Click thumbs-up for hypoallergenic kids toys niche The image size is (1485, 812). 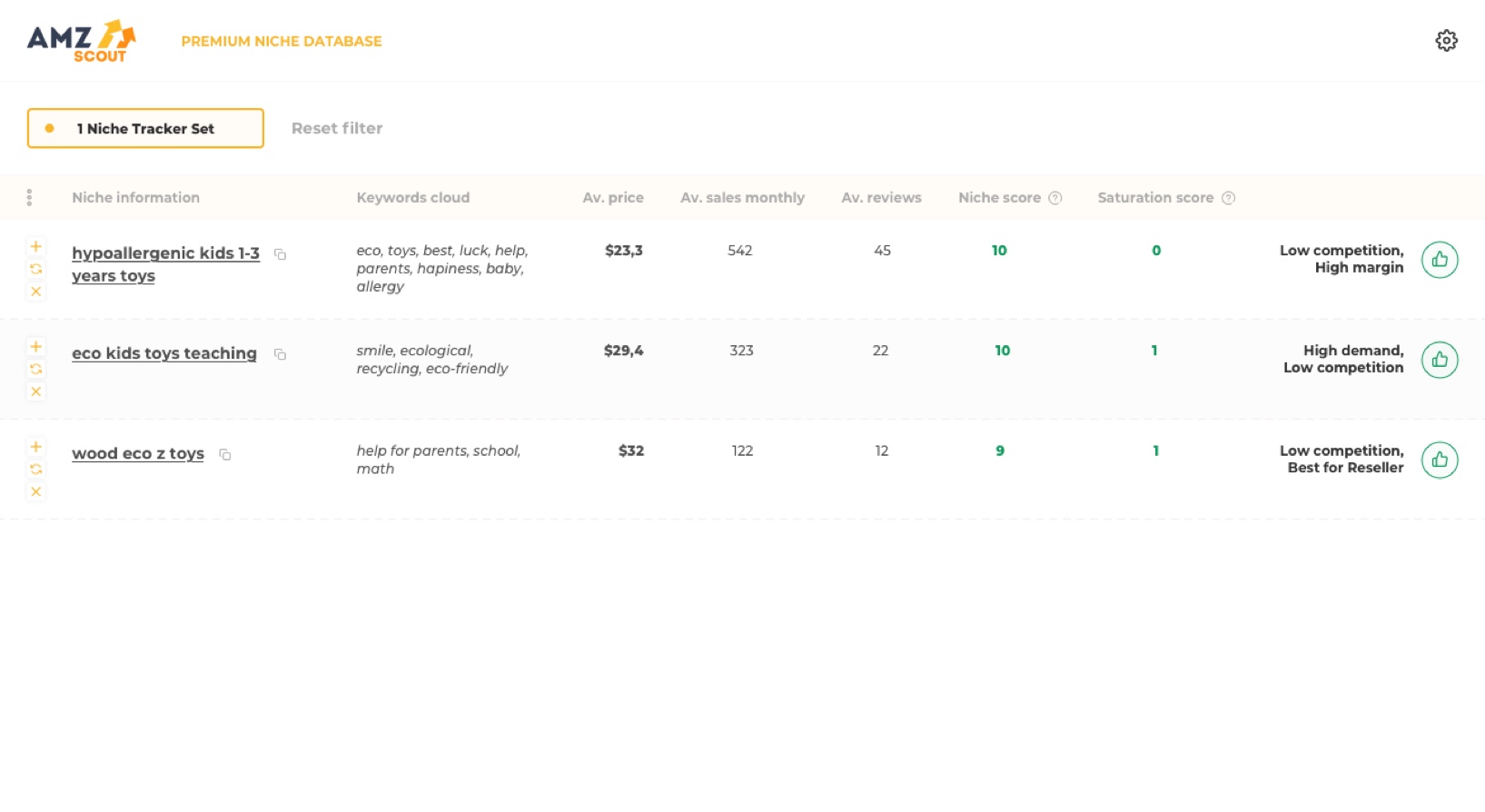pyautogui.click(x=1440, y=260)
